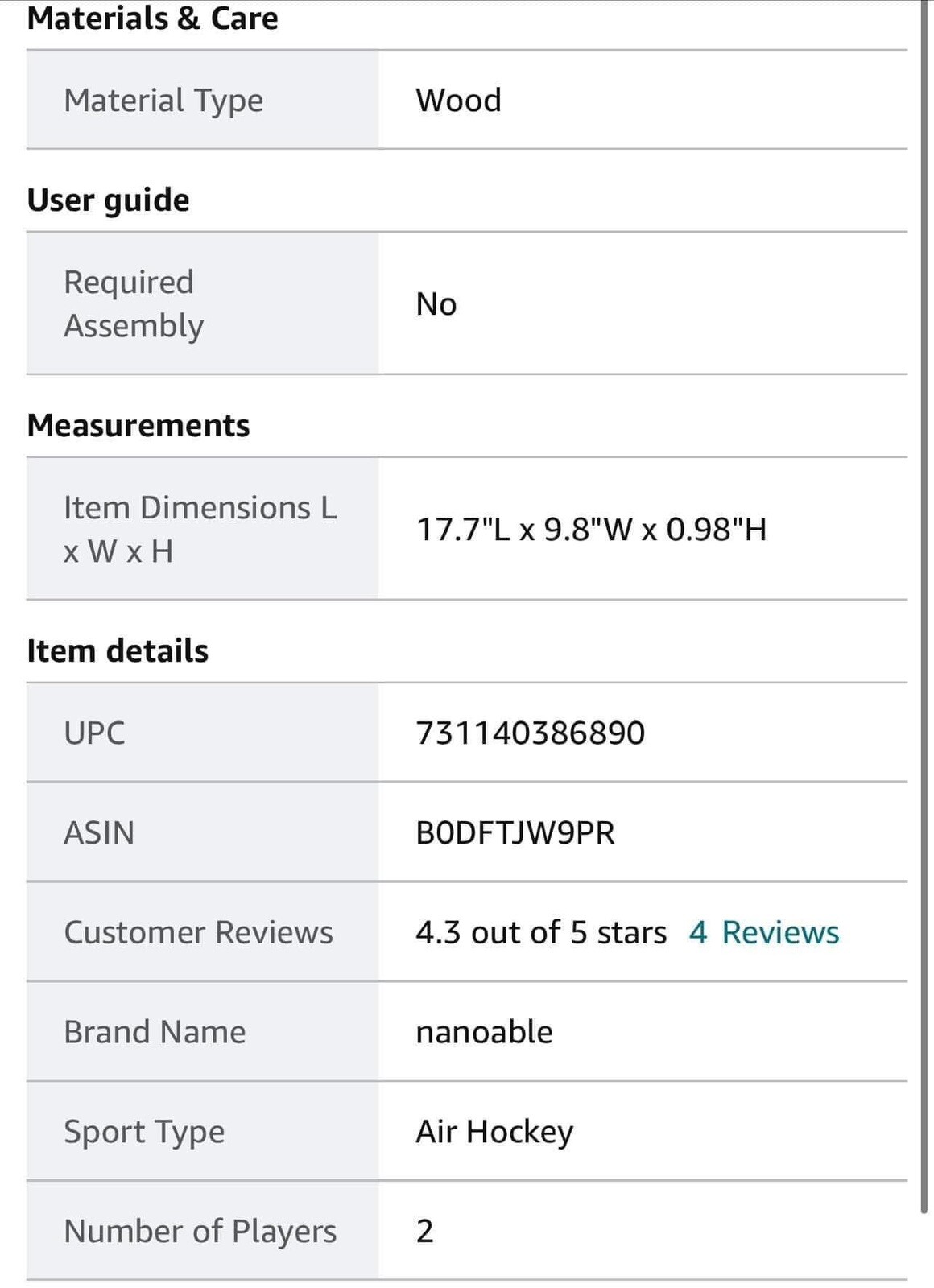This screenshot has width=934, height=1288.
Task: Click the Customer Reviews label
Action: 198,932
